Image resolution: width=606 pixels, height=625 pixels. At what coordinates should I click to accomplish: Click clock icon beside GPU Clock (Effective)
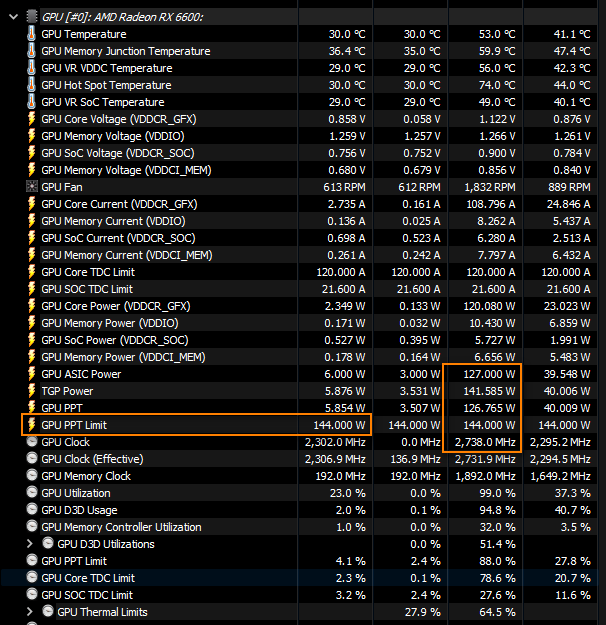pos(32,458)
